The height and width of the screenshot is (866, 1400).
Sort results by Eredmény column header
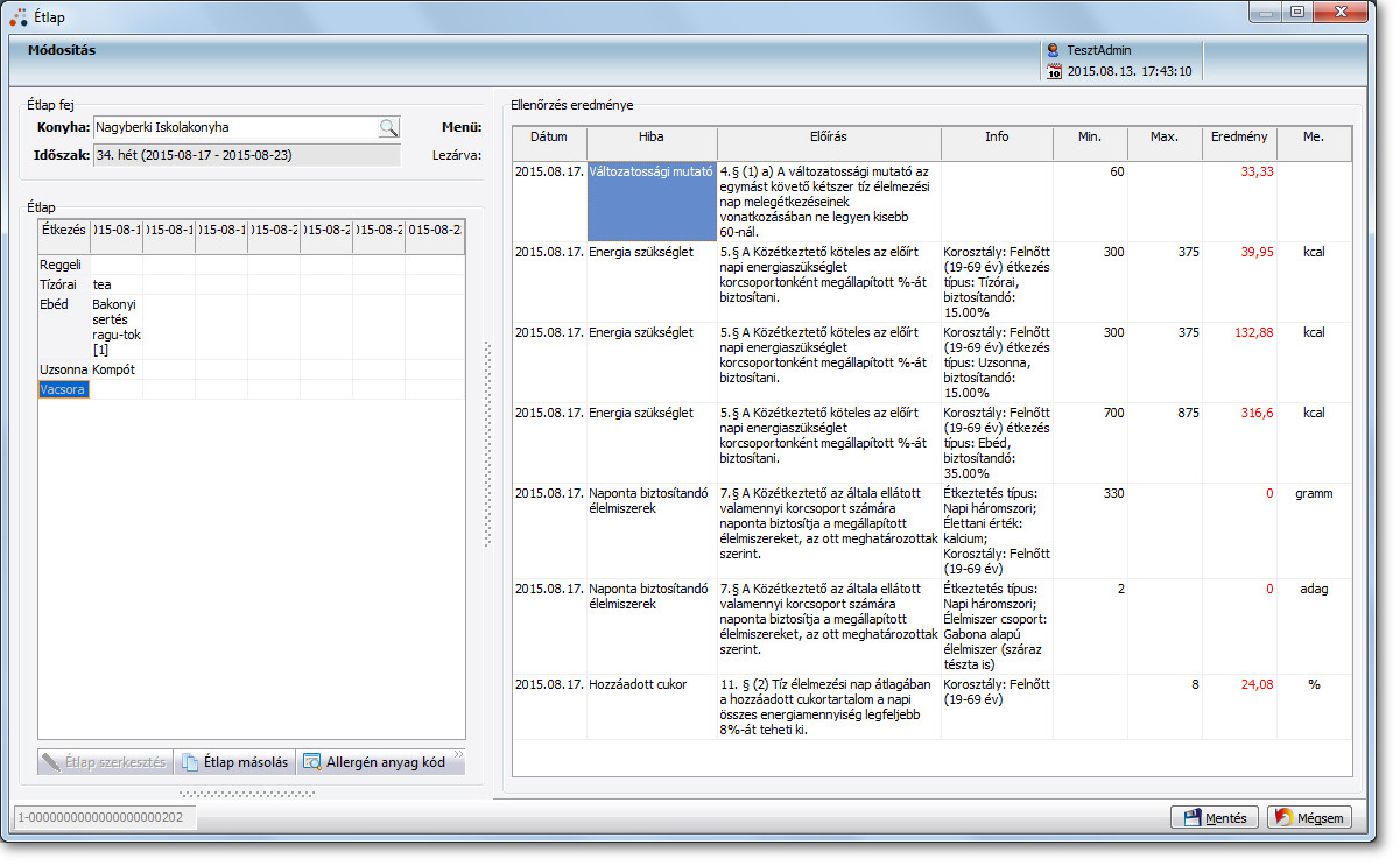click(x=1238, y=137)
